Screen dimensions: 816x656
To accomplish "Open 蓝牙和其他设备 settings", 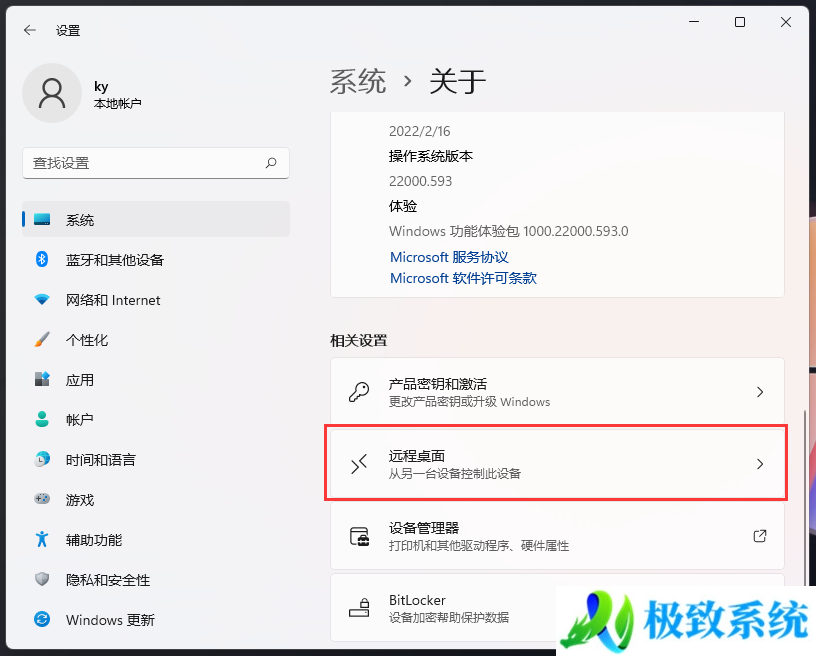I will [x=156, y=260].
